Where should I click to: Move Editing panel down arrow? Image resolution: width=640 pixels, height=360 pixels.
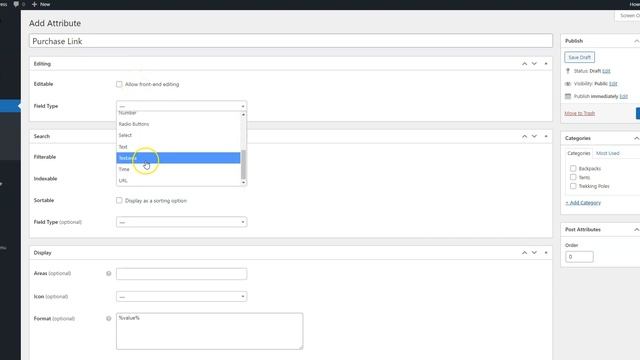pos(534,64)
